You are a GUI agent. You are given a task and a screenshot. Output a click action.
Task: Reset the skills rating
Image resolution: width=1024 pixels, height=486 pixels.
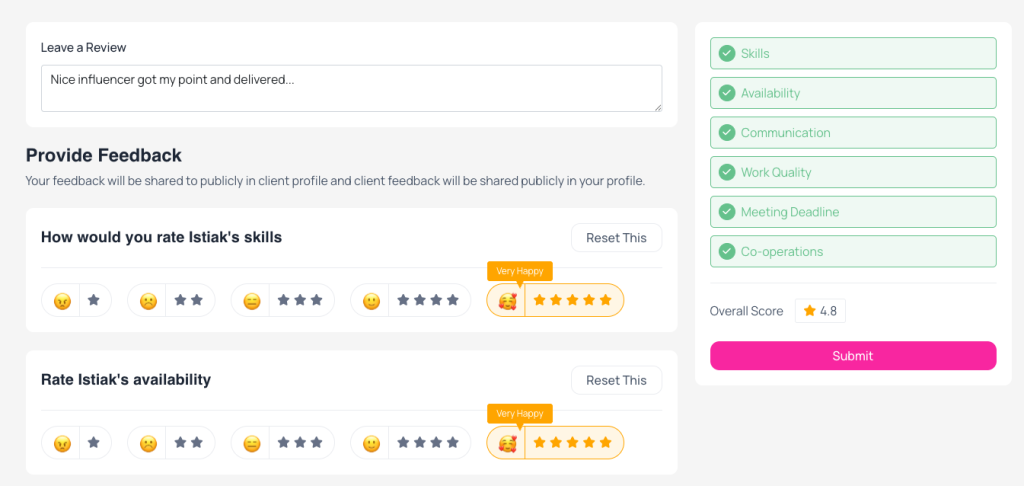pyautogui.click(x=616, y=238)
